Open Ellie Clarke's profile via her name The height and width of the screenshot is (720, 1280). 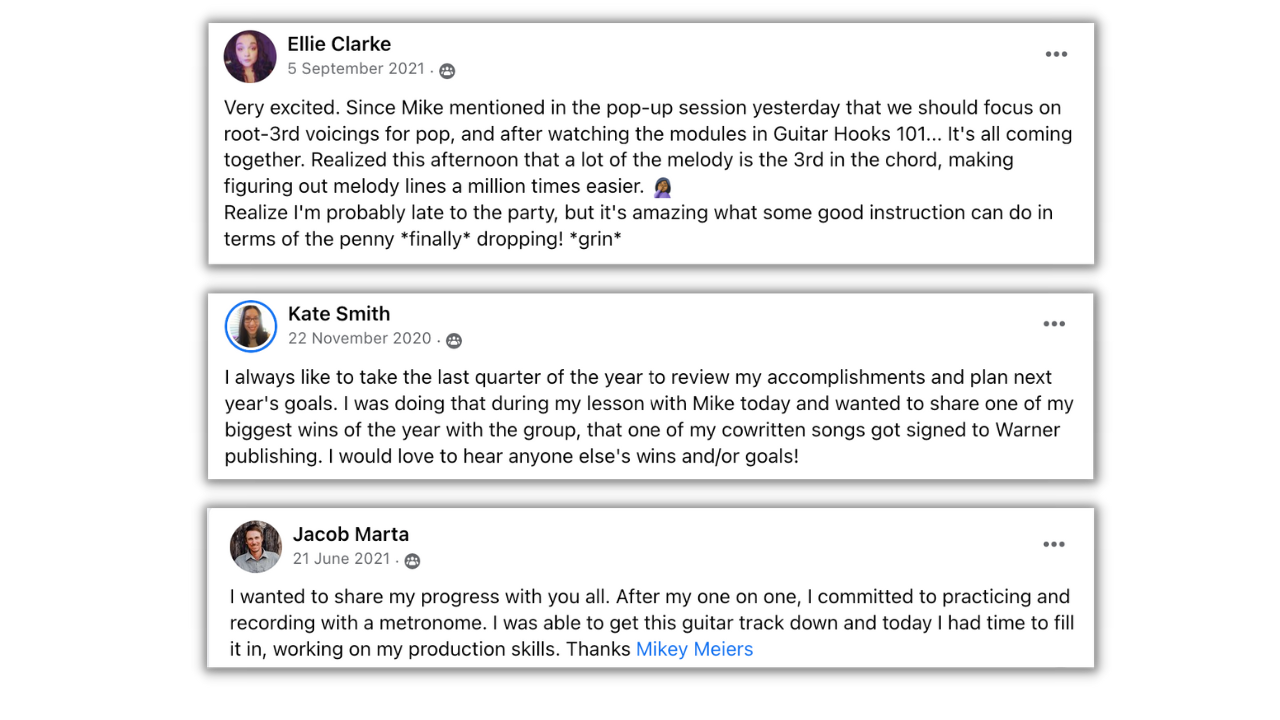[339, 44]
